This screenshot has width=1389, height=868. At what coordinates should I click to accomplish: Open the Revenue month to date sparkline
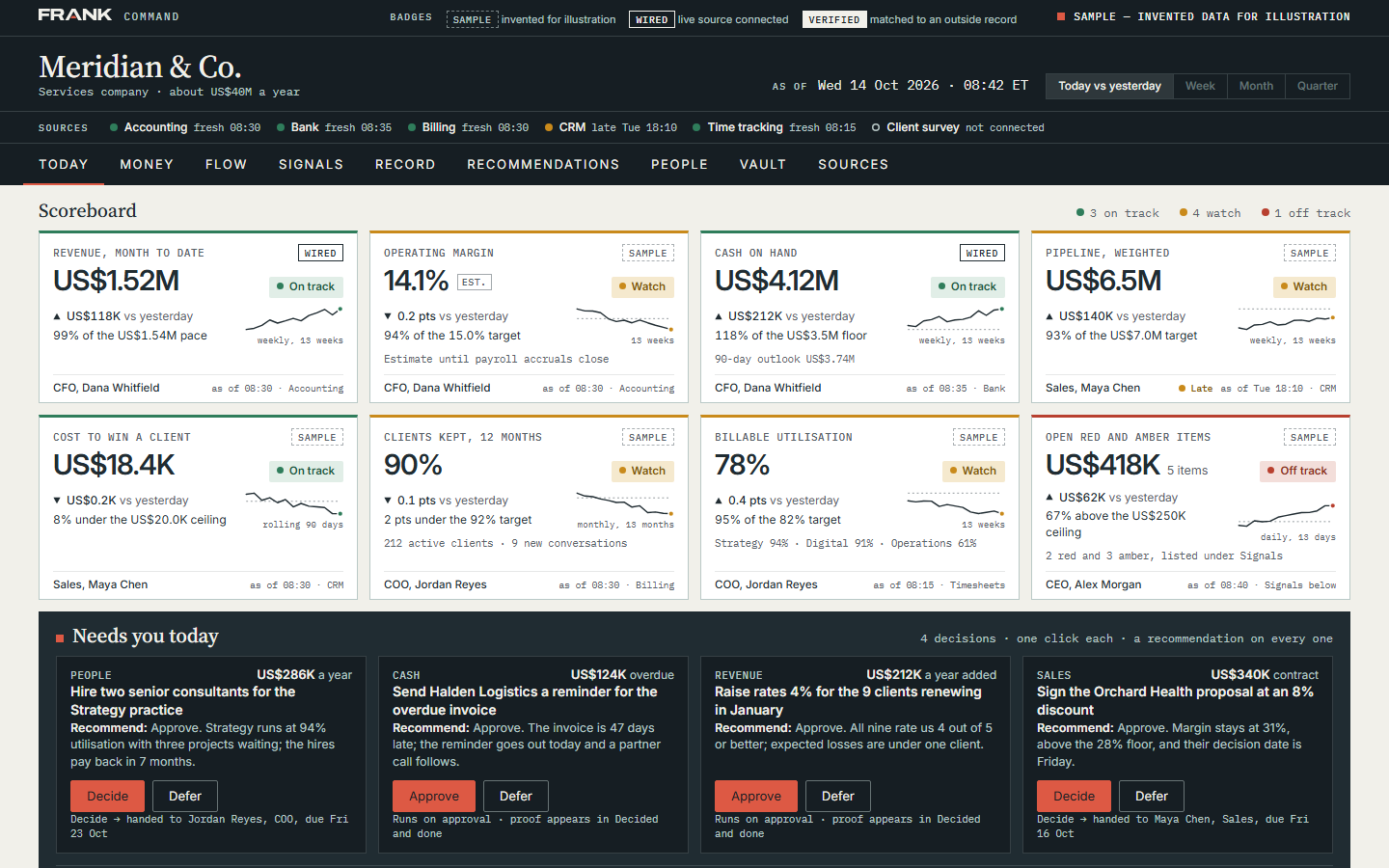(x=294, y=318)
